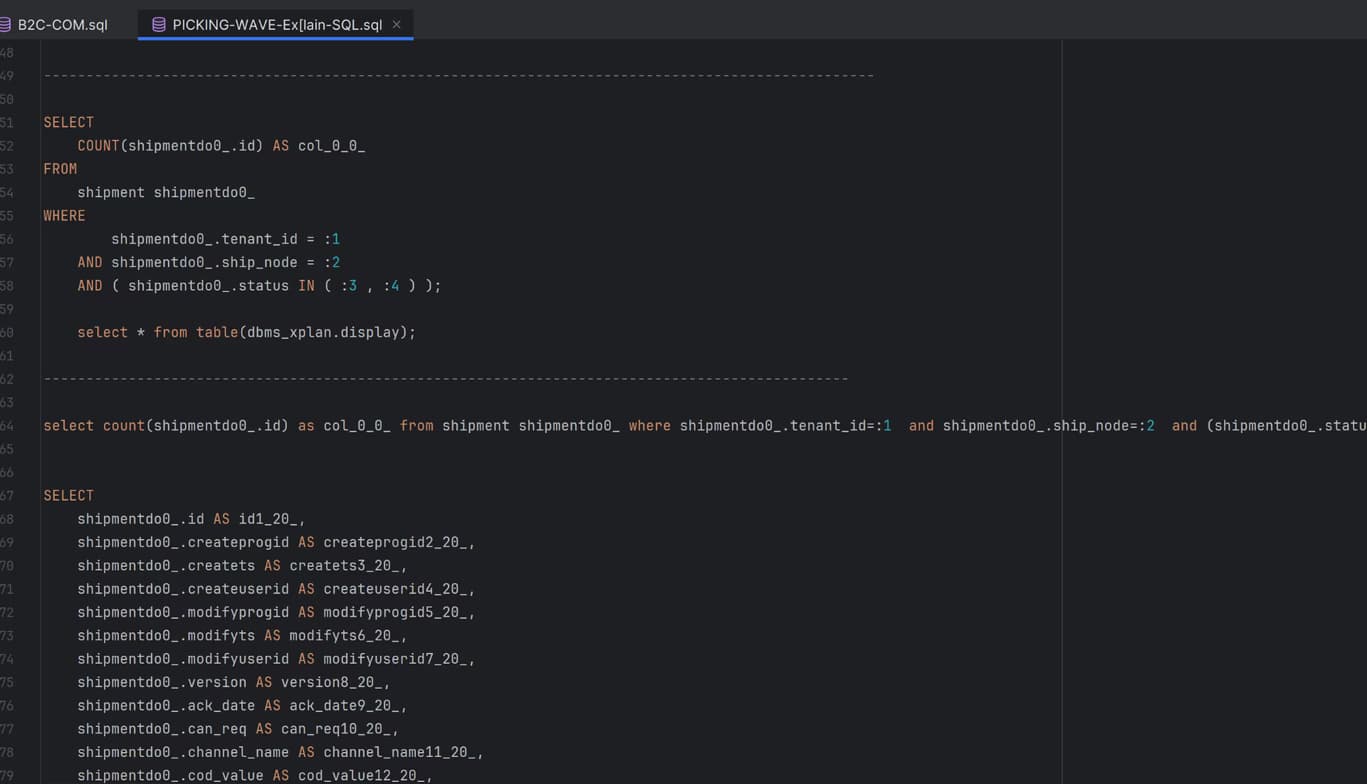Click the tenant_id bind parameter :1
The image size is (1367, 784).
pos(332,239)
